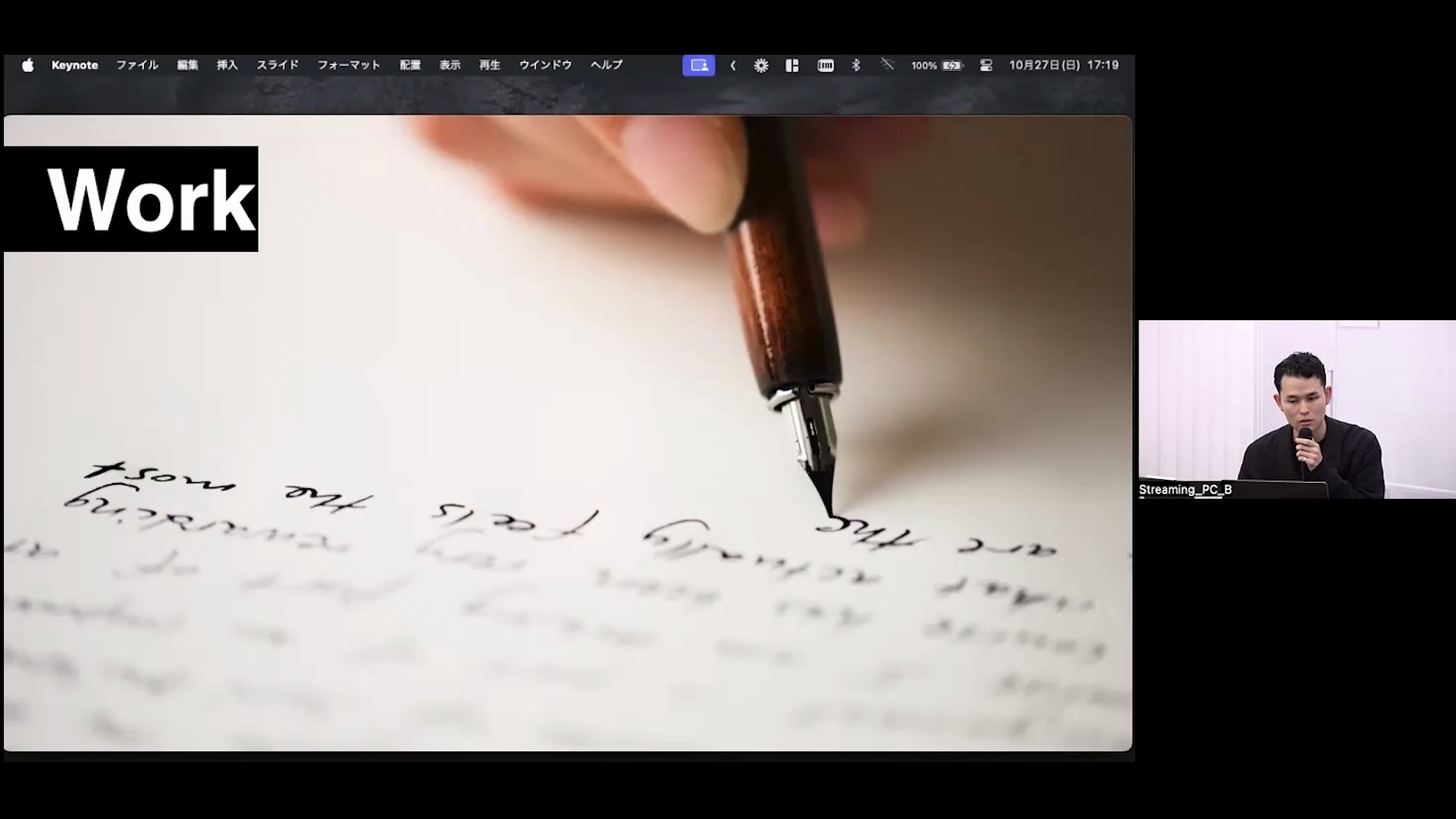Open Control Center toggles icon
The width and height of the screenshot is (1456, 819).
[x=986, y=65]
